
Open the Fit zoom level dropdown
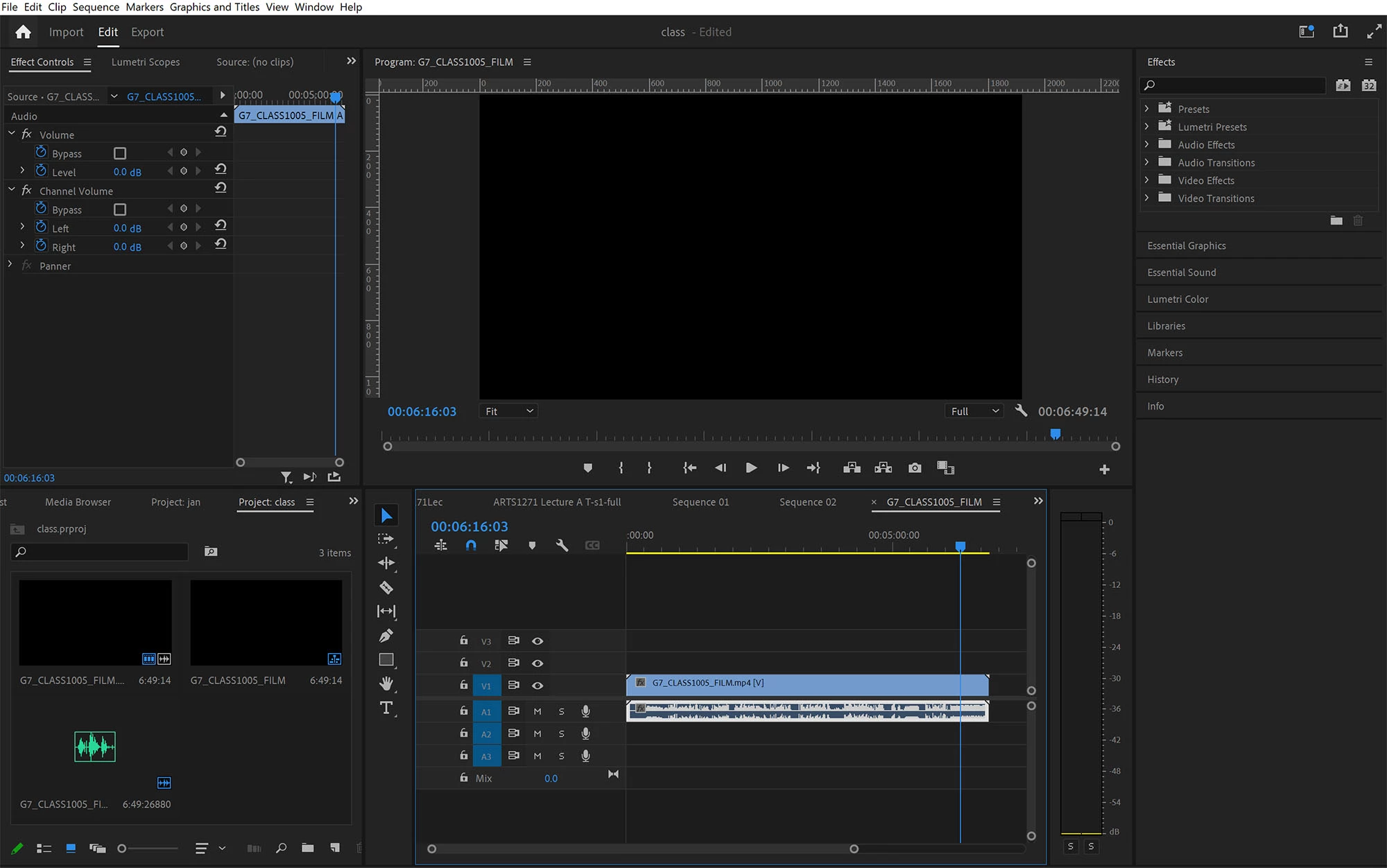tap(509, 411)
